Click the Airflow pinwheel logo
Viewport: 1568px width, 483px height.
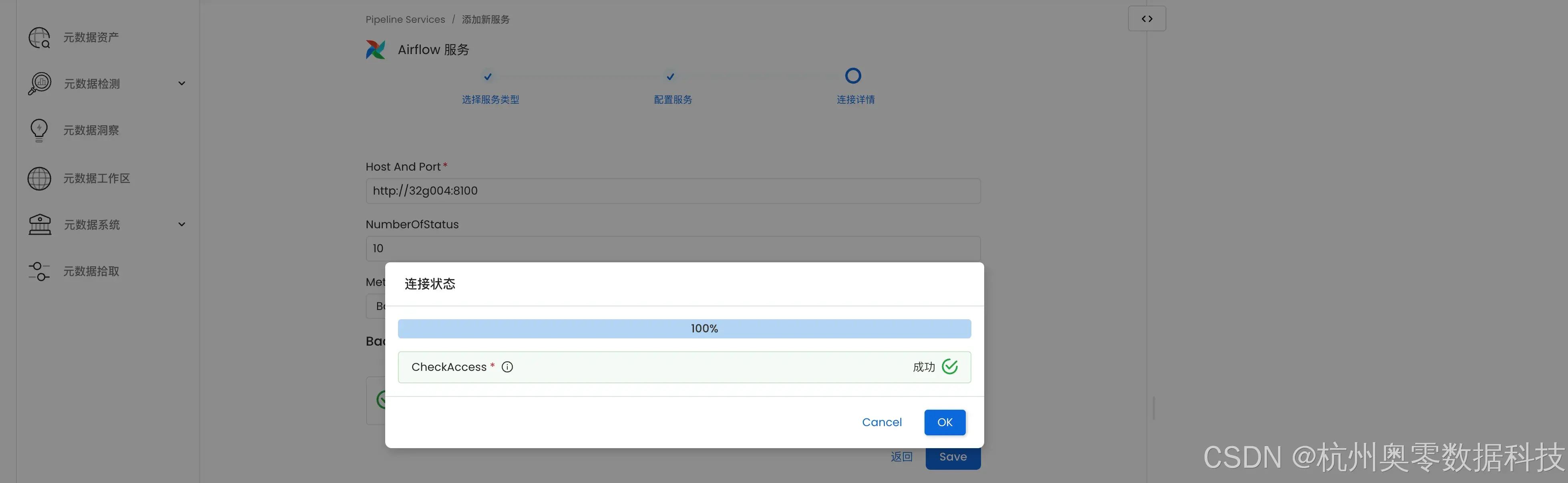[376, 50]
